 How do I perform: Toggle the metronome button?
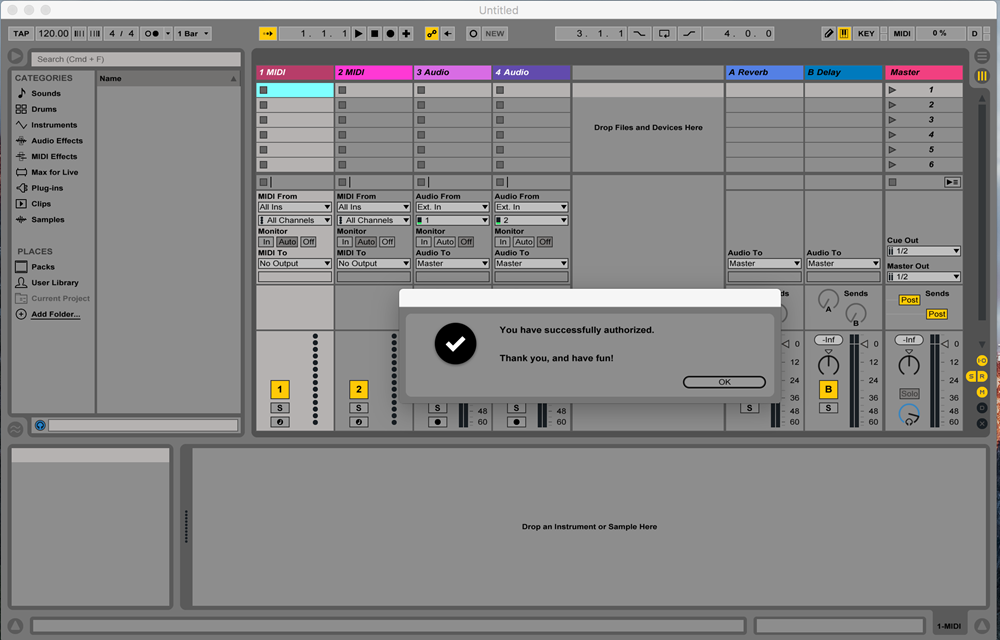[x=153, y=33]
